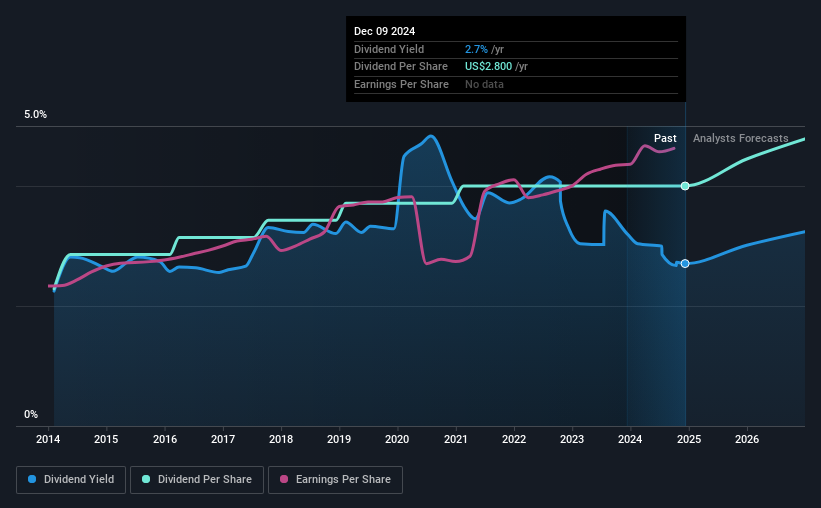Click the pink Earnings Per Share legend dot
The height and width of the screenshot is (508, 821).
click(x=284, y=479)
